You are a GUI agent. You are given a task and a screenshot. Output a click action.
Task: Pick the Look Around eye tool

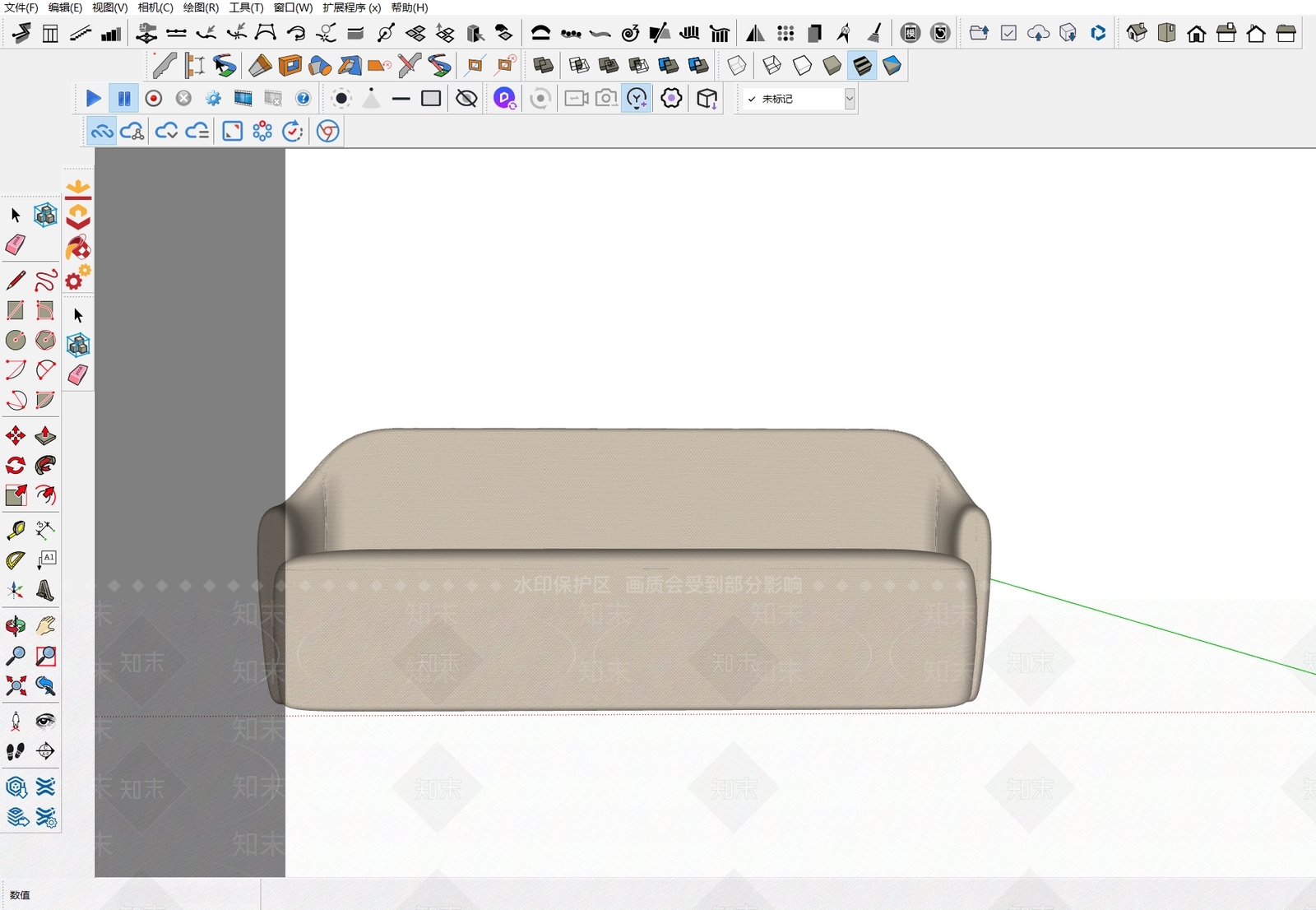point(45,722)
